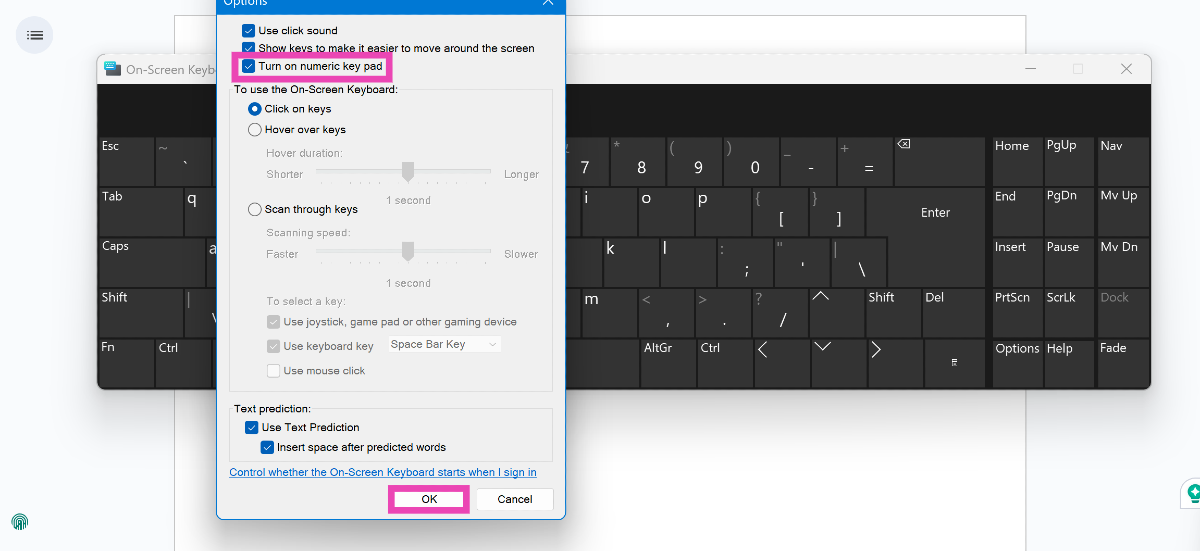Tap the Tab key

coord(140,212)
